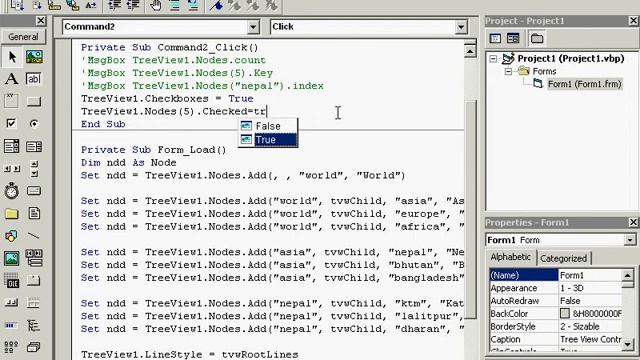Click the code window scroll up arrow
The height and width of the screenshot is (360, 640).
(470, 51)
